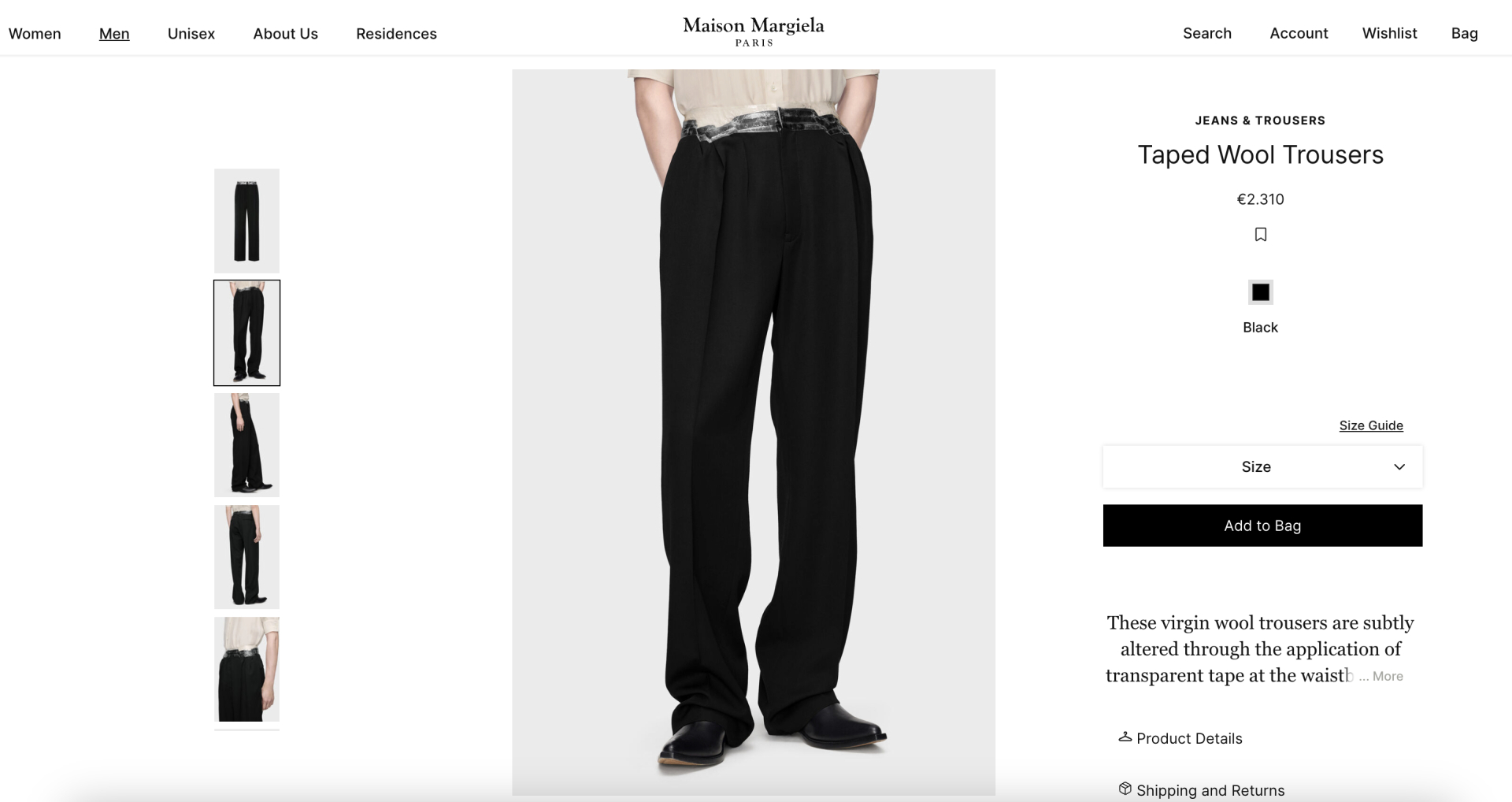Click the bookmark wishlist icon under price
Image resolution: width=1512 pixels, height=802 pixels.
(x=1260, y=235)
